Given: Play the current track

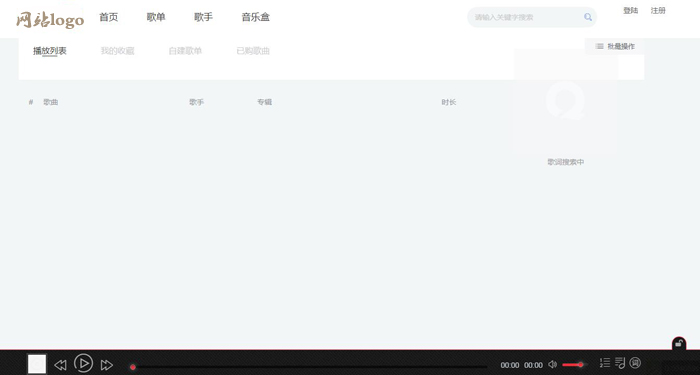Looking at the screenshot, I should point(83,363).
